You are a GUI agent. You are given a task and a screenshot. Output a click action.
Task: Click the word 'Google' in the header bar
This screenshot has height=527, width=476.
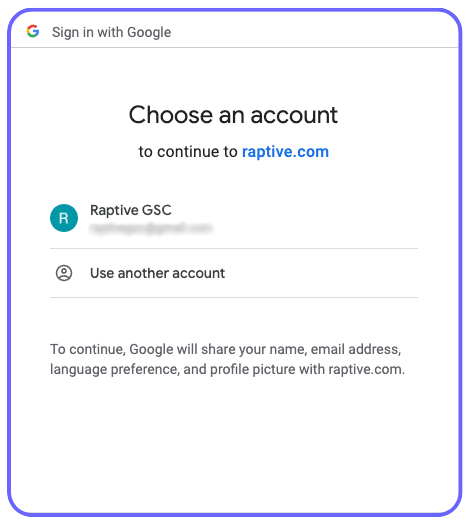click(x=149, y=32)
